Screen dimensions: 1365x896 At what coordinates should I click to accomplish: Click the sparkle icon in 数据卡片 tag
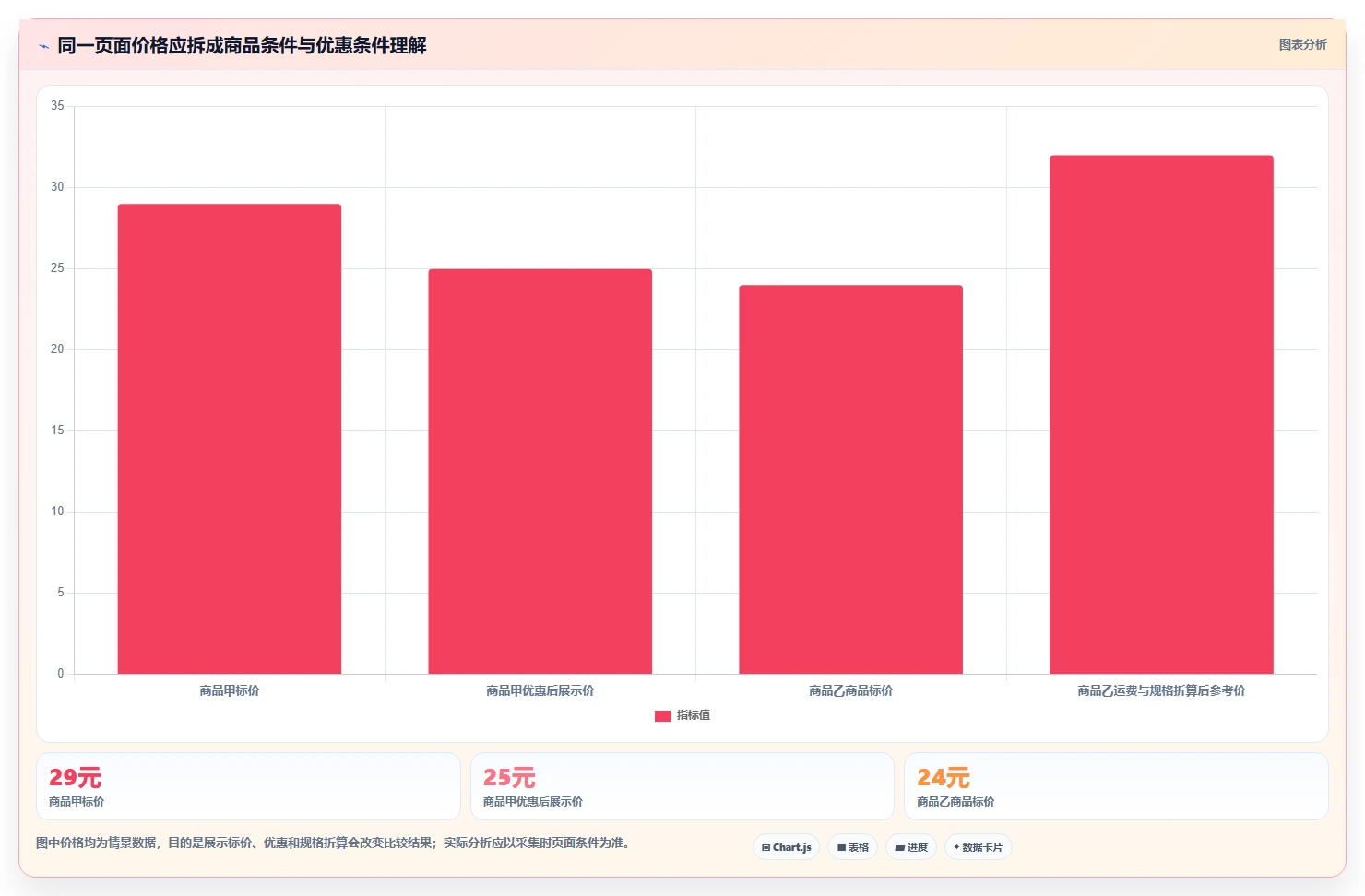[956, 847]
